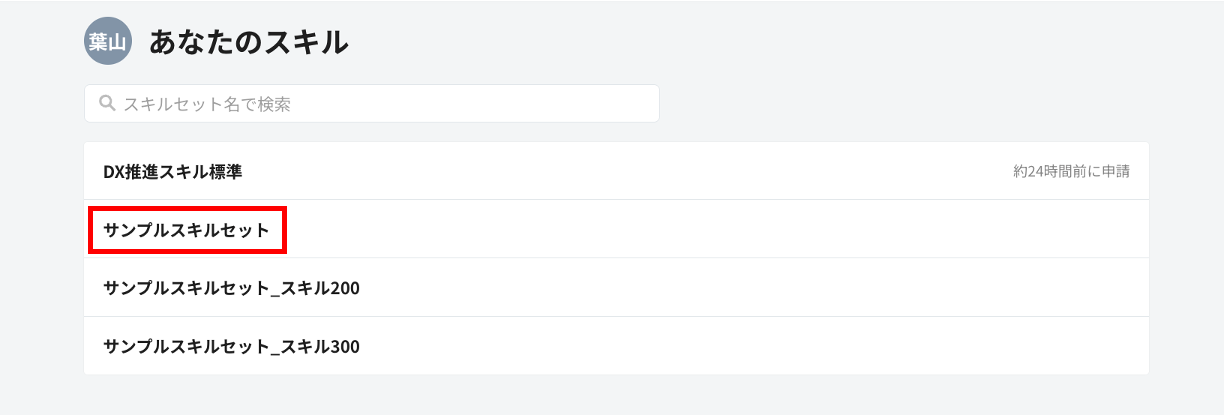1224x416 pixels.
Task: Open サンプルスキルセット_スキル300 skill set
Action: 231,347
